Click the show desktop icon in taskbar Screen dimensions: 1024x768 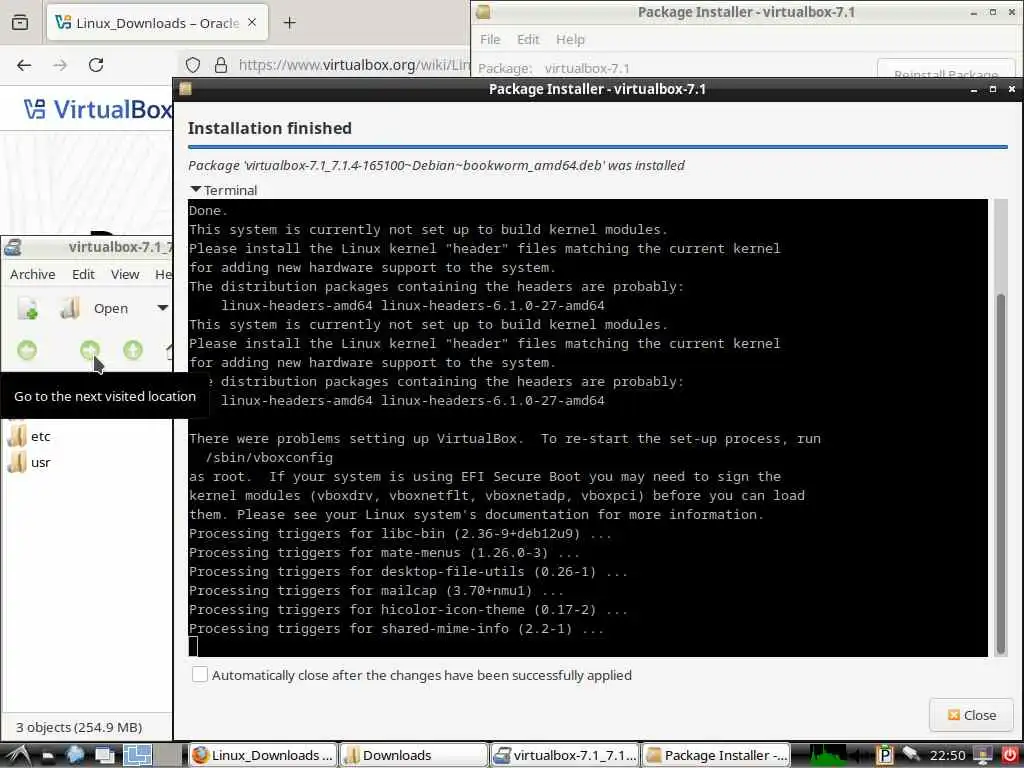tap(104, 755)
